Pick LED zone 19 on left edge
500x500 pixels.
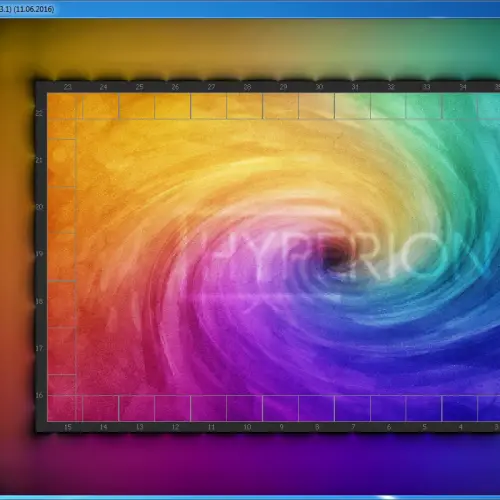coord(62,257)
